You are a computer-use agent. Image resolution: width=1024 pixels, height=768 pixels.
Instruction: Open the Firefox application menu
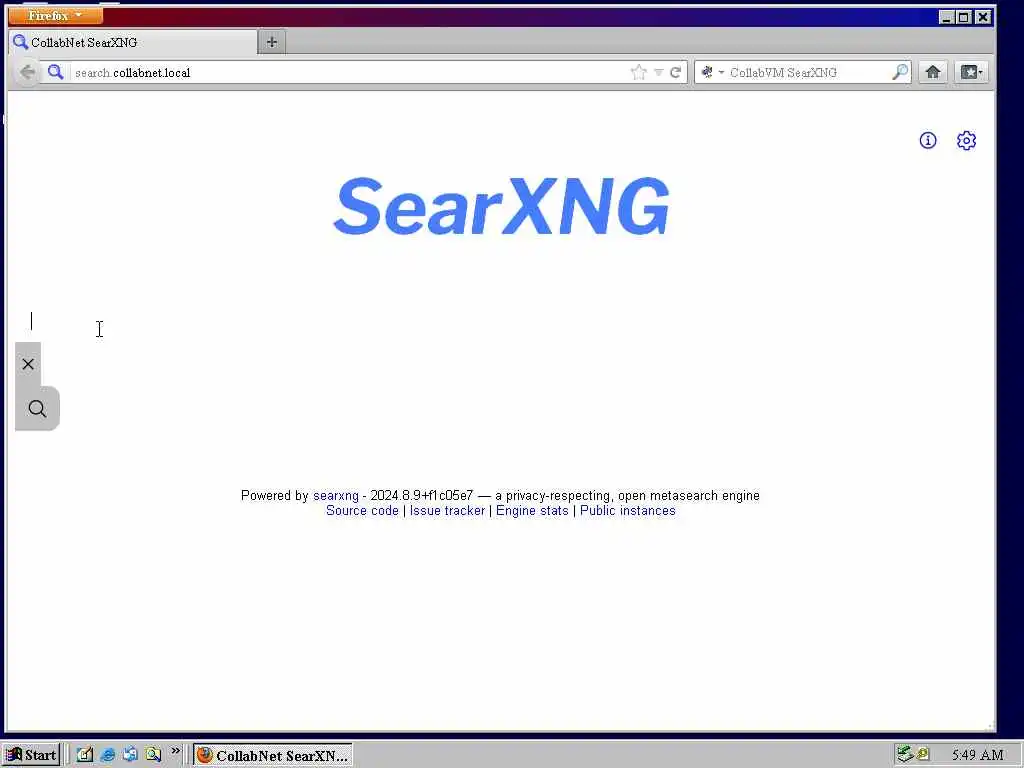click(x=56, y=15)
